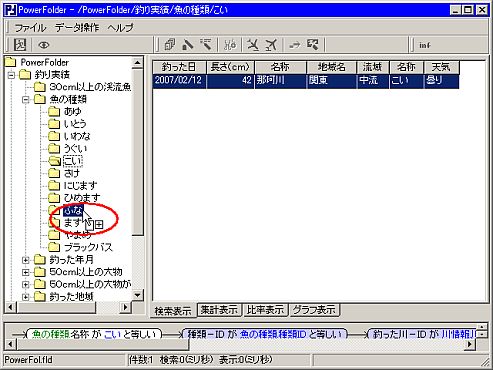Click the eye view icon in toolbar
Screen dimensions: 493x370
[x=44, y=45]
